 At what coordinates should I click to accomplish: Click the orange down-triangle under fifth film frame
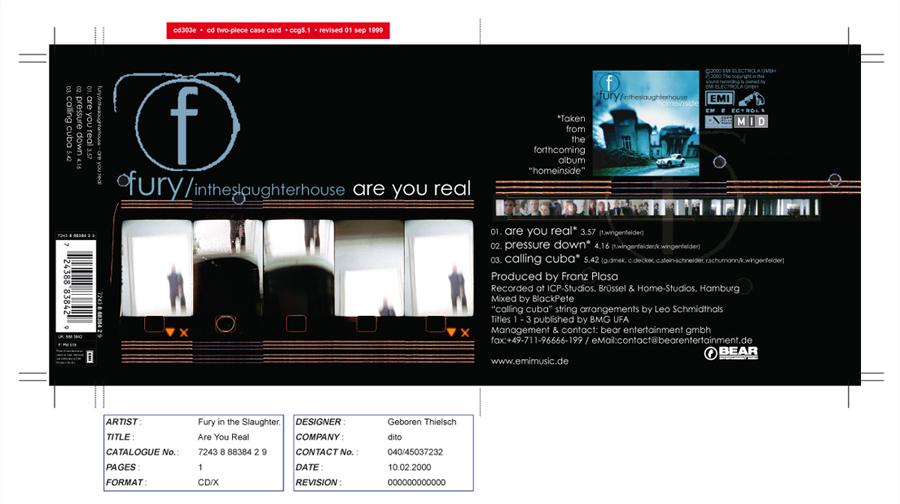tap(450, 332)
